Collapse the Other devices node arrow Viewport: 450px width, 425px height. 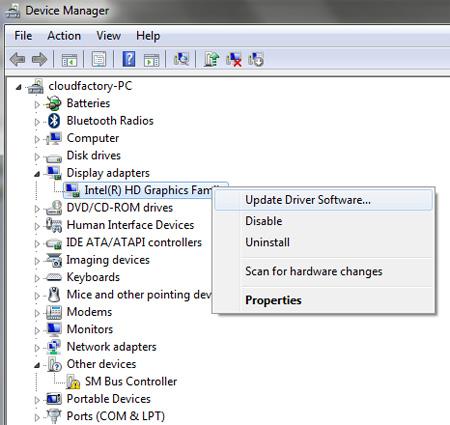(x=37, y=365)
